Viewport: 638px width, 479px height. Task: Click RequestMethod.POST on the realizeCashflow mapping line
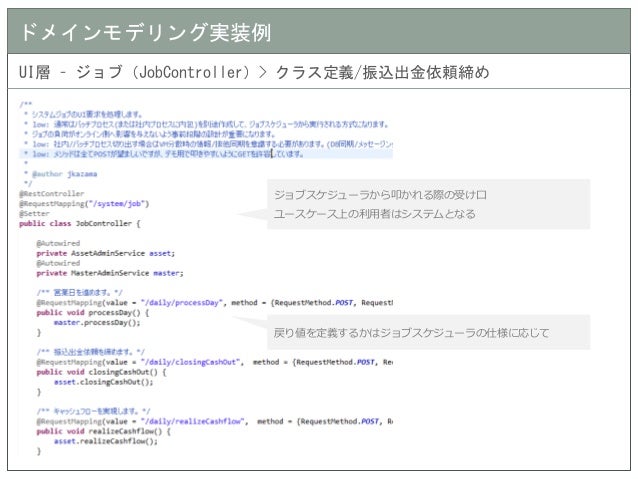(340, 422)
